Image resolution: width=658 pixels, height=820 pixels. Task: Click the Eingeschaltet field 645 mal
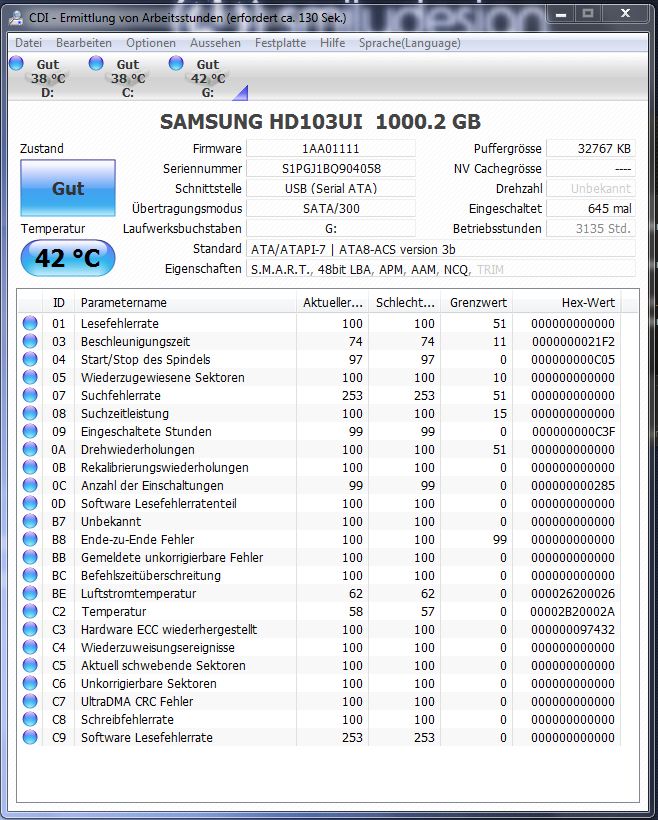click(x=591, y=208)
